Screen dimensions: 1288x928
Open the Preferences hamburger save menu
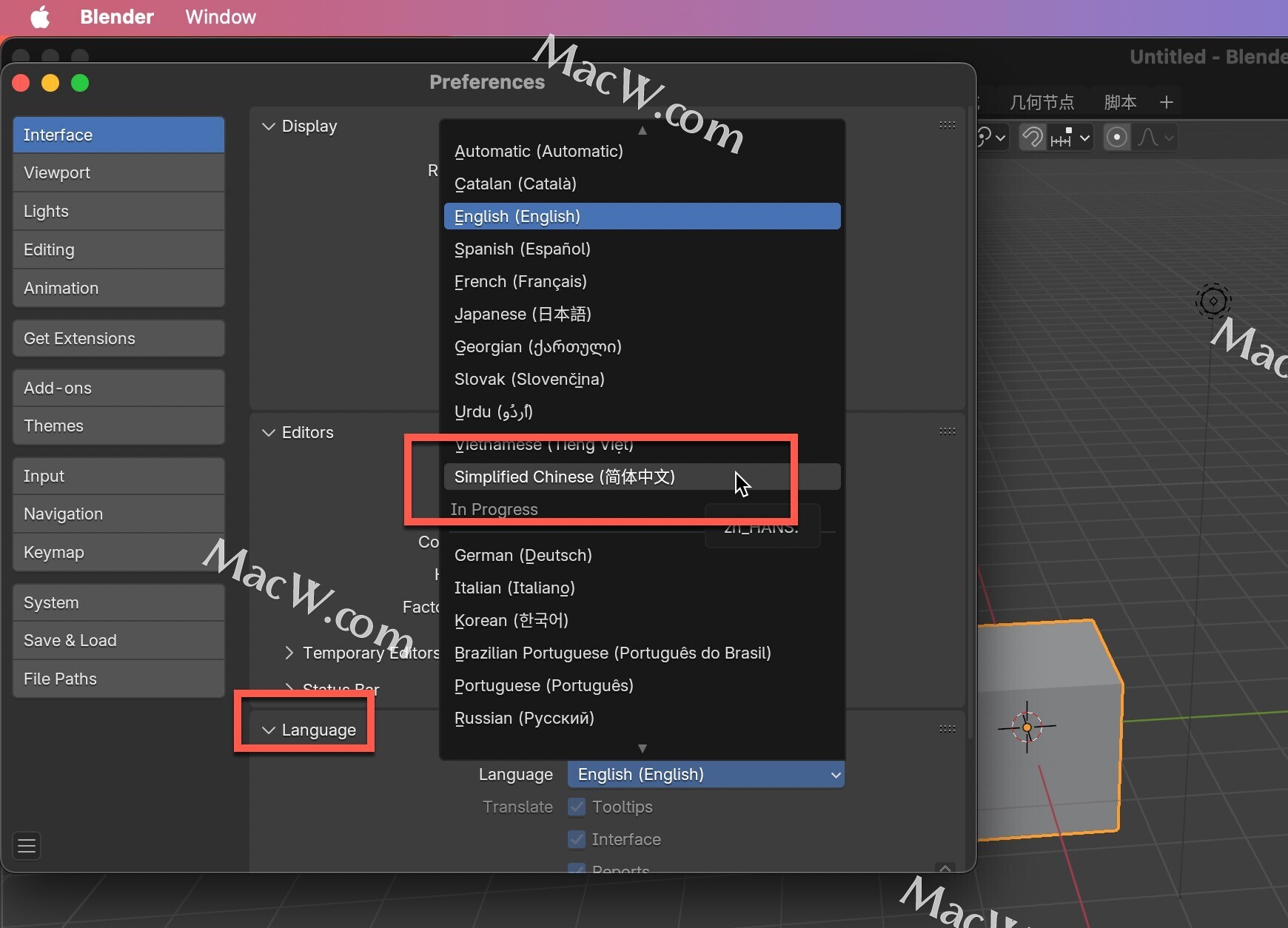(27, 845)
